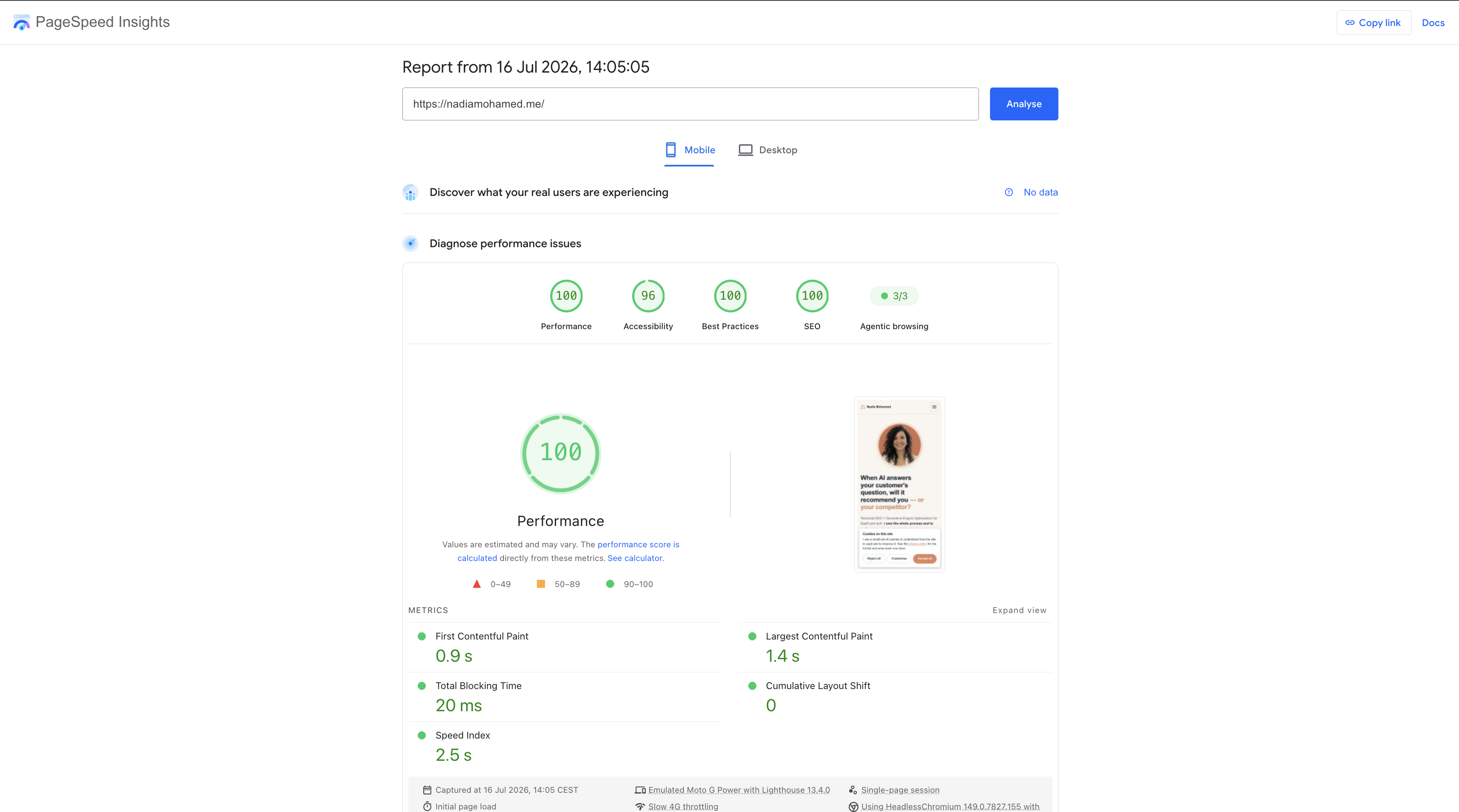This screenshot has height=812, width=1459.
Task: Click the red triangle 0–49 legend marker
Action: point(477,584)
